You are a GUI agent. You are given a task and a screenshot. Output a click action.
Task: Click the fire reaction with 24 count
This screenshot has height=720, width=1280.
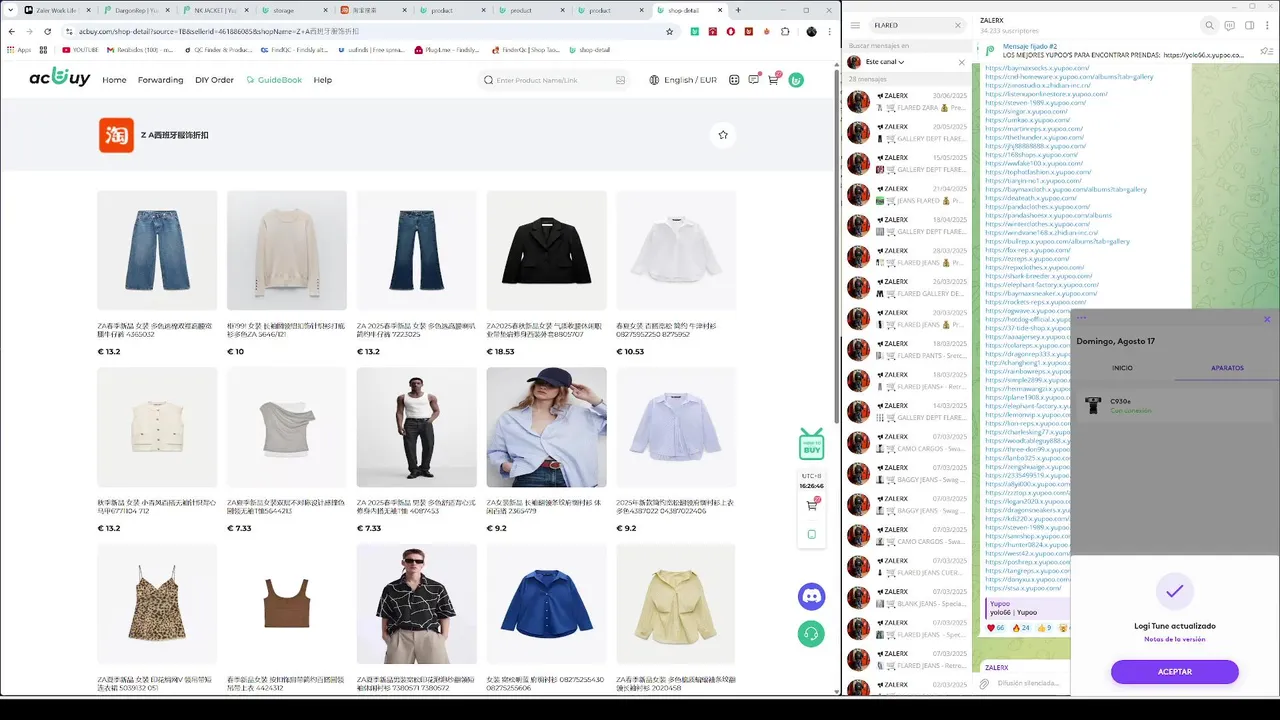1021,628
